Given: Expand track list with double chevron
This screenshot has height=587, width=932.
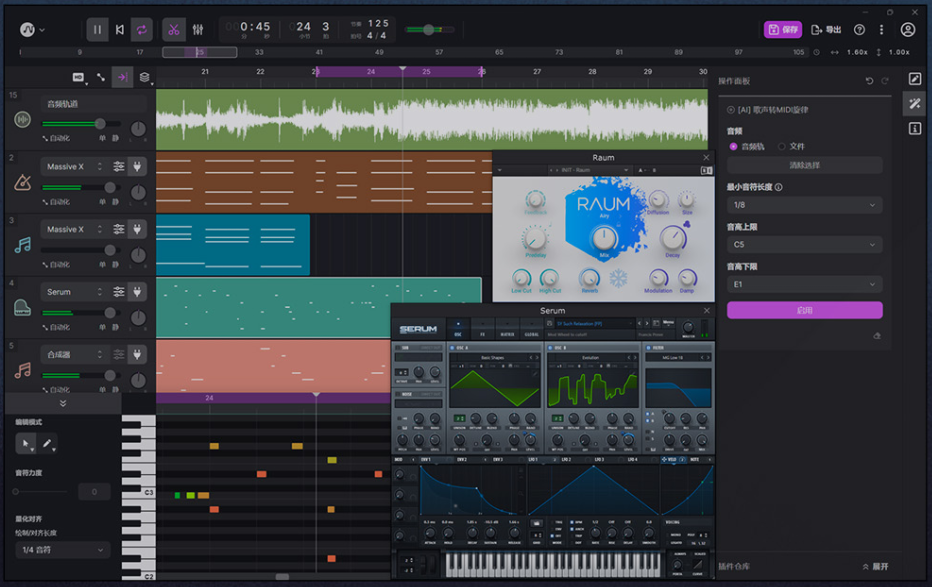Looking at the screenshot, I should point(63,403).
